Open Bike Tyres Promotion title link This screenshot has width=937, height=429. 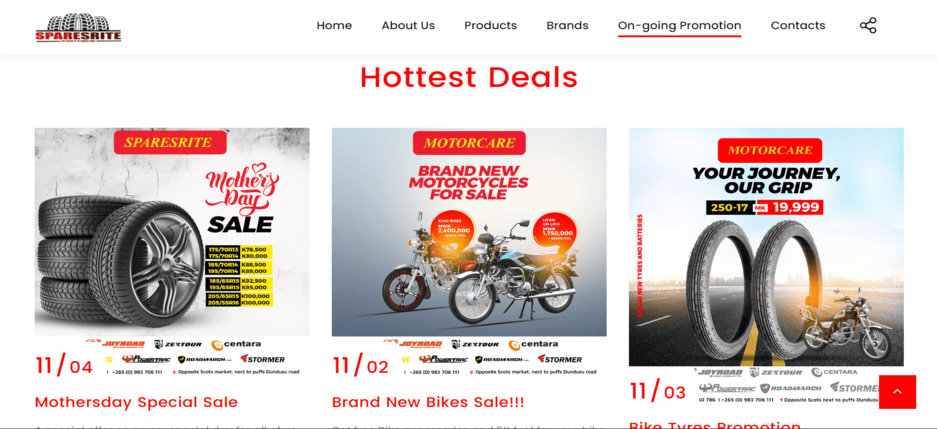[x=715, y=425]
